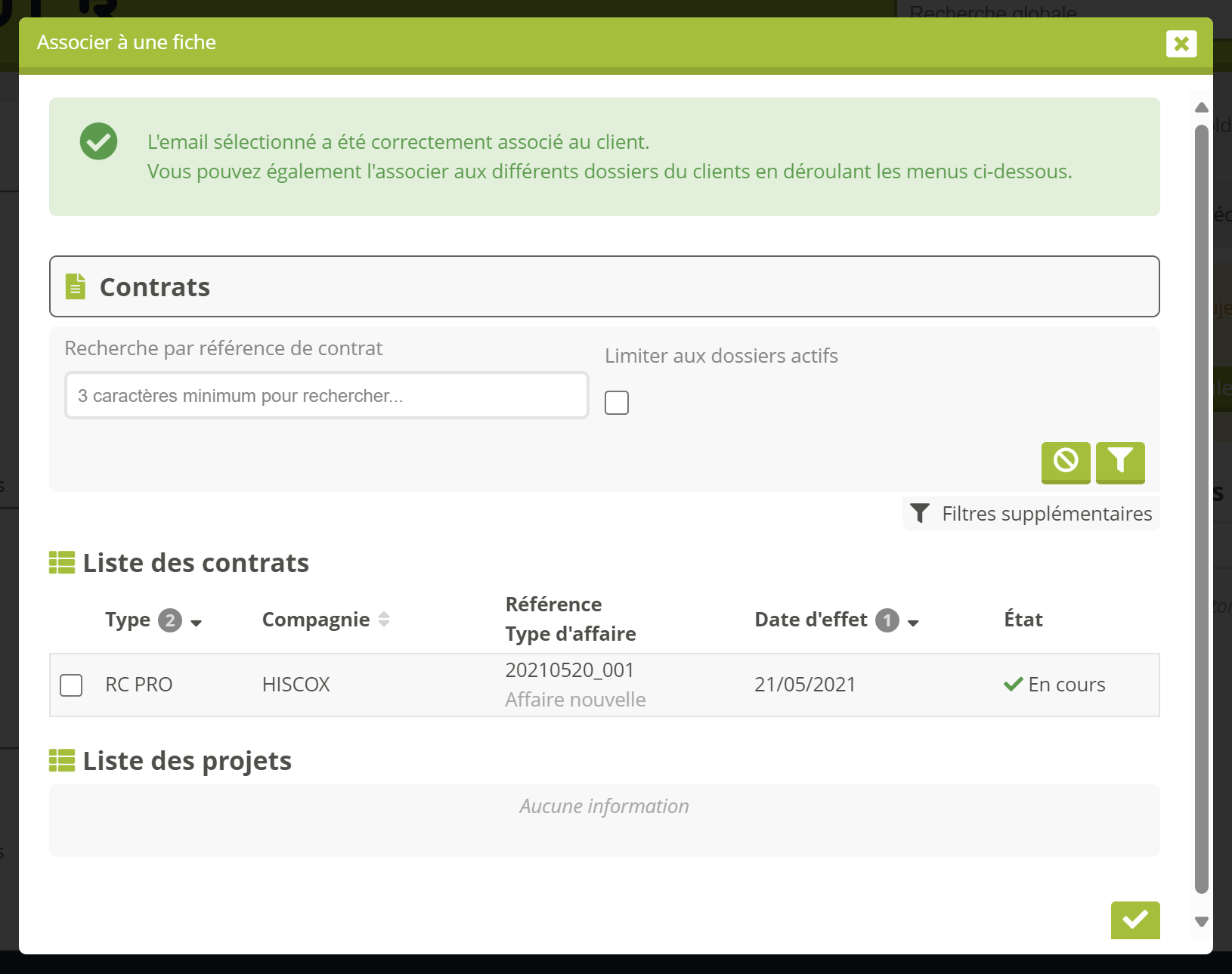
Task: Click the scrollbar down arrow
Action: [1201, 922]
